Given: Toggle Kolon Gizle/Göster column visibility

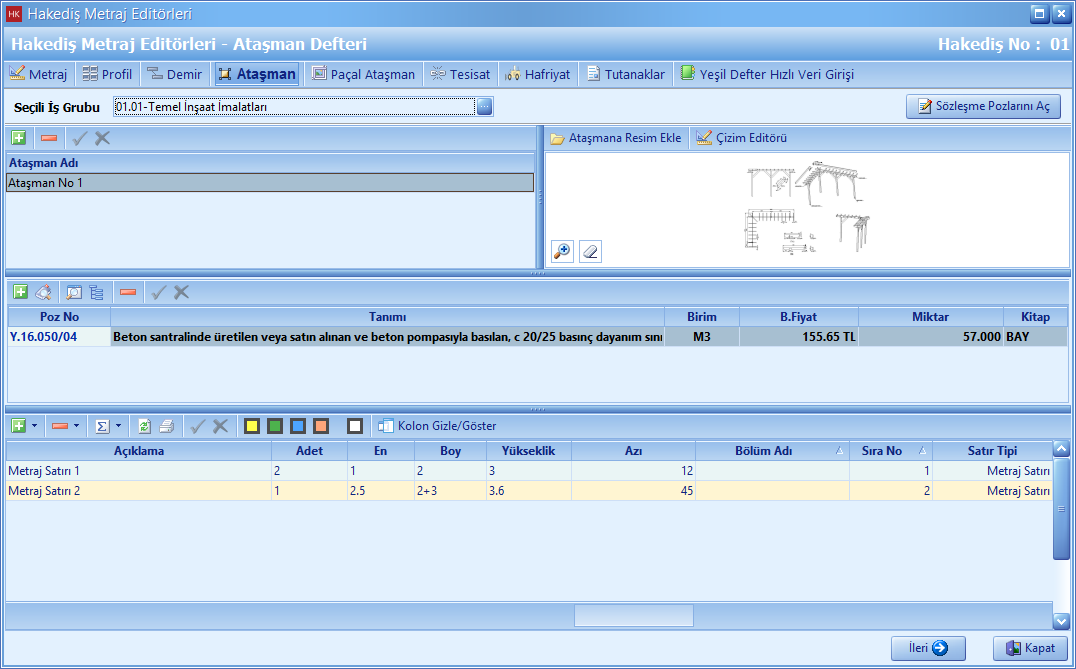Looking at the screenshot, I should (437, 426).
